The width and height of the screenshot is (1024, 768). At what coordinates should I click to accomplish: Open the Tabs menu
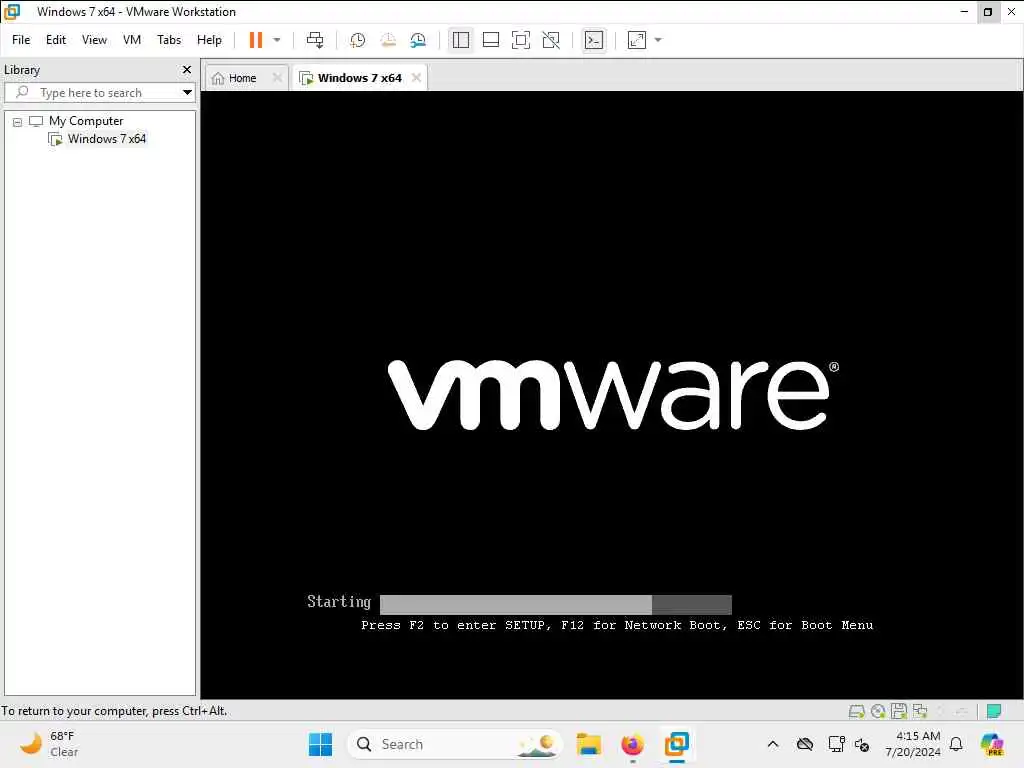point(169,40)
